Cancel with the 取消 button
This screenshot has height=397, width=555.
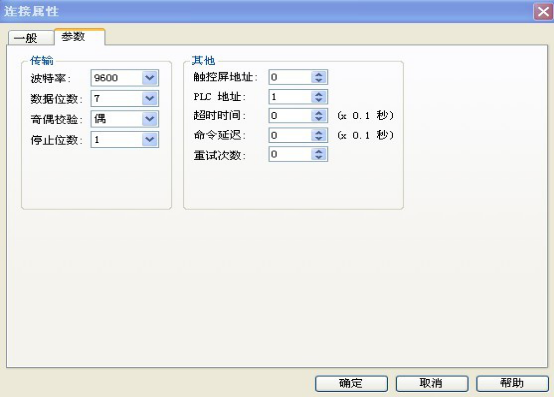[431, 383]
